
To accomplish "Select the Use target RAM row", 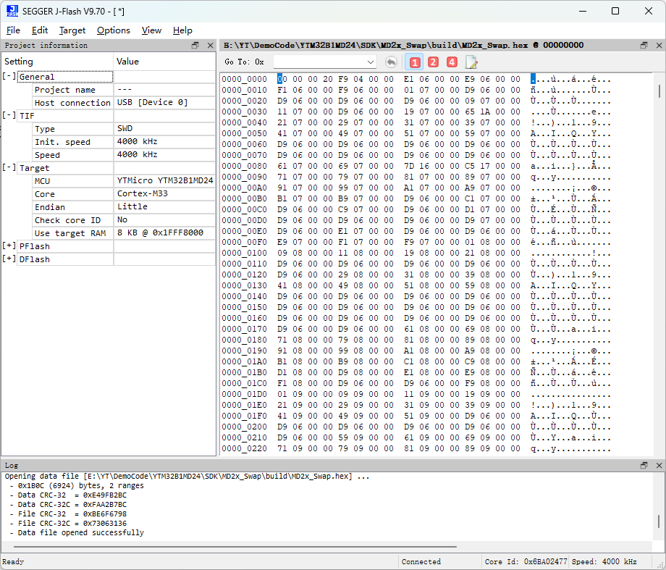I will 124,233.
